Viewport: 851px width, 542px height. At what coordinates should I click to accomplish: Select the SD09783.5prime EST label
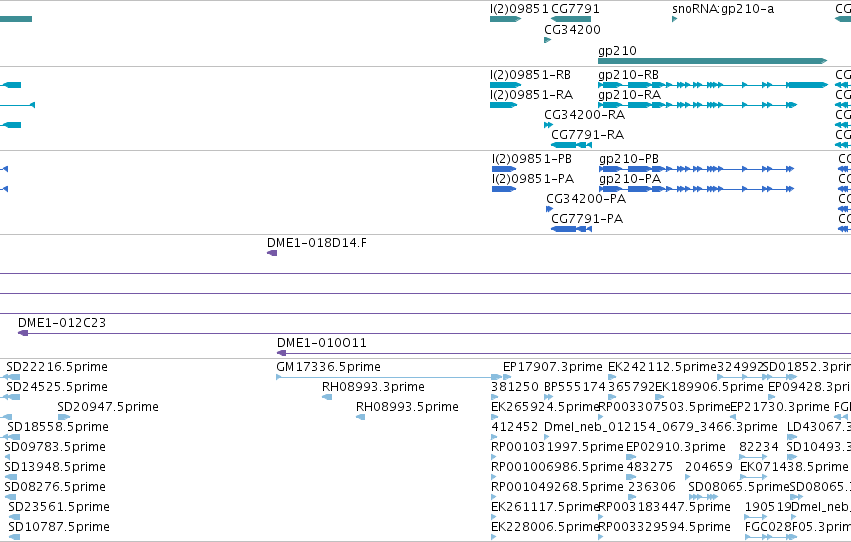click(x=55, y=447)
